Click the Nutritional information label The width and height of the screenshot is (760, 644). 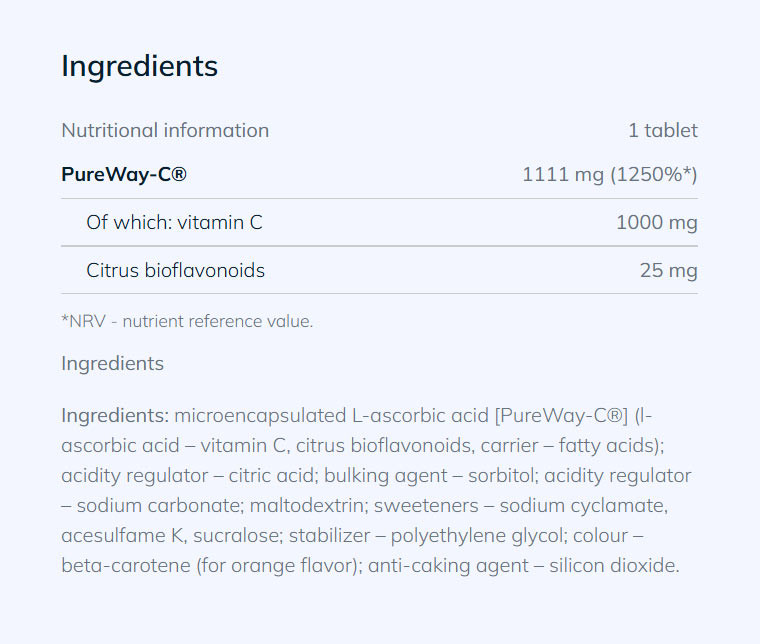(x=165, y=130)
